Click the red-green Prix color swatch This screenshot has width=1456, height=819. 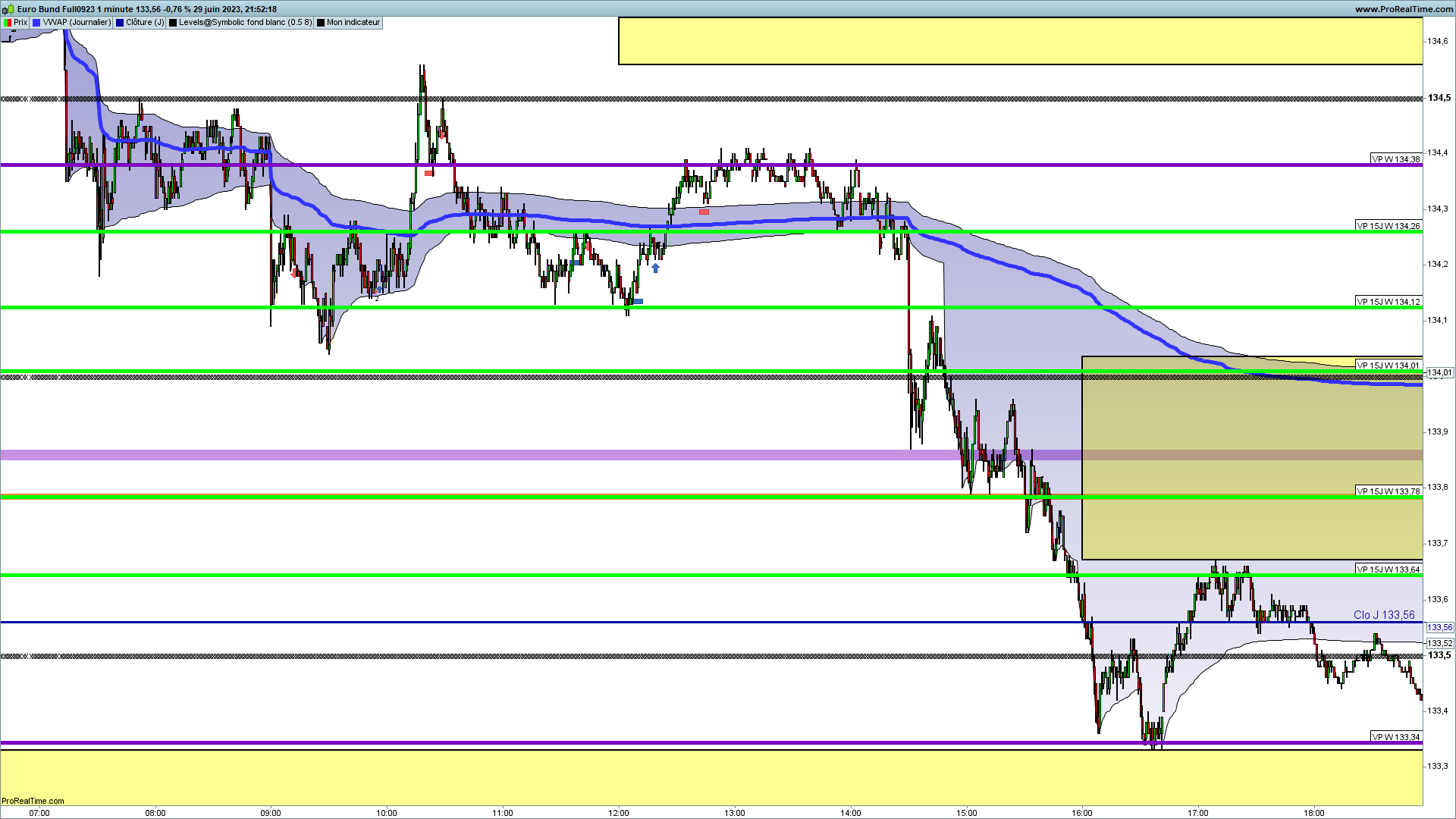[x=8, y=23]
